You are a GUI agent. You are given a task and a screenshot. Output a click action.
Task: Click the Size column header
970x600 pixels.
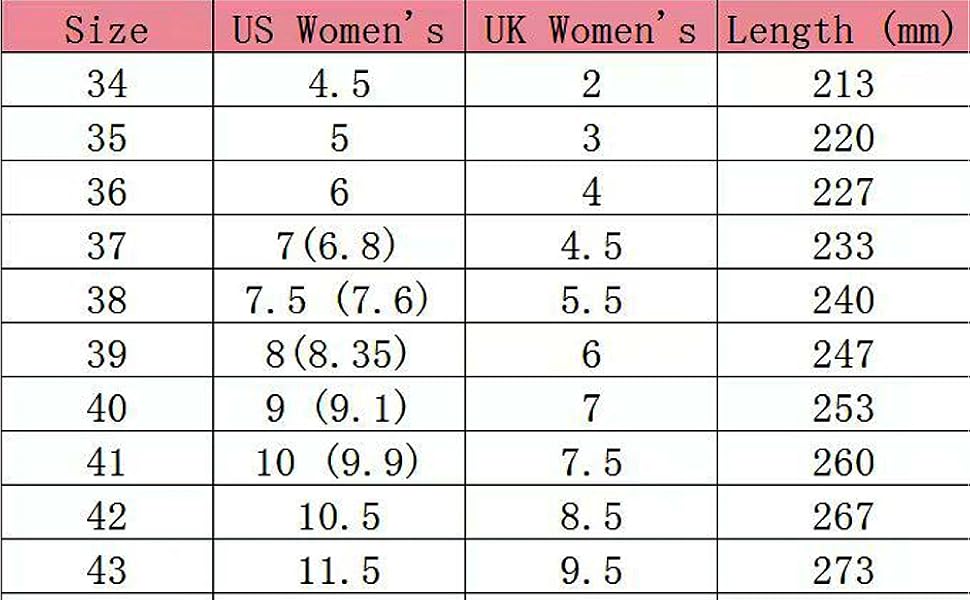(x=107, y=27)
